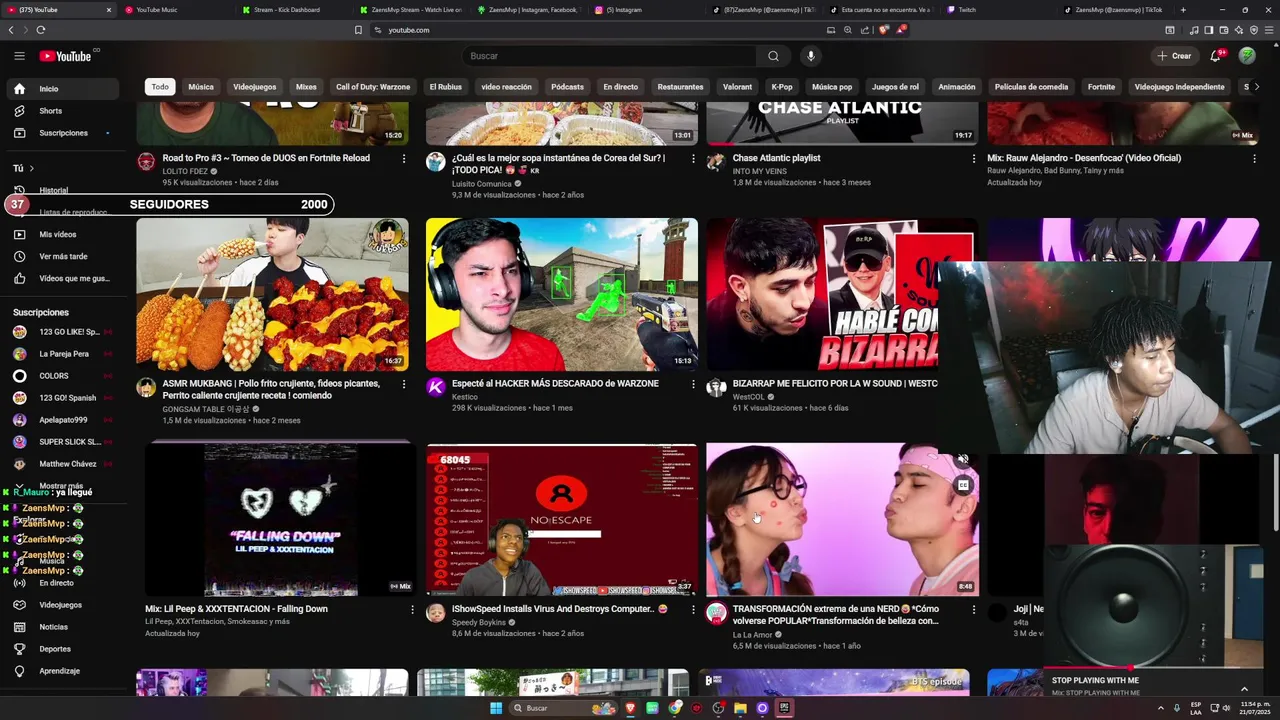The width and height of the screenshot is (1280, 720).
Task: Open the ASMR MUKBANG video thumbnail
Action: click(x=272, y=295)
